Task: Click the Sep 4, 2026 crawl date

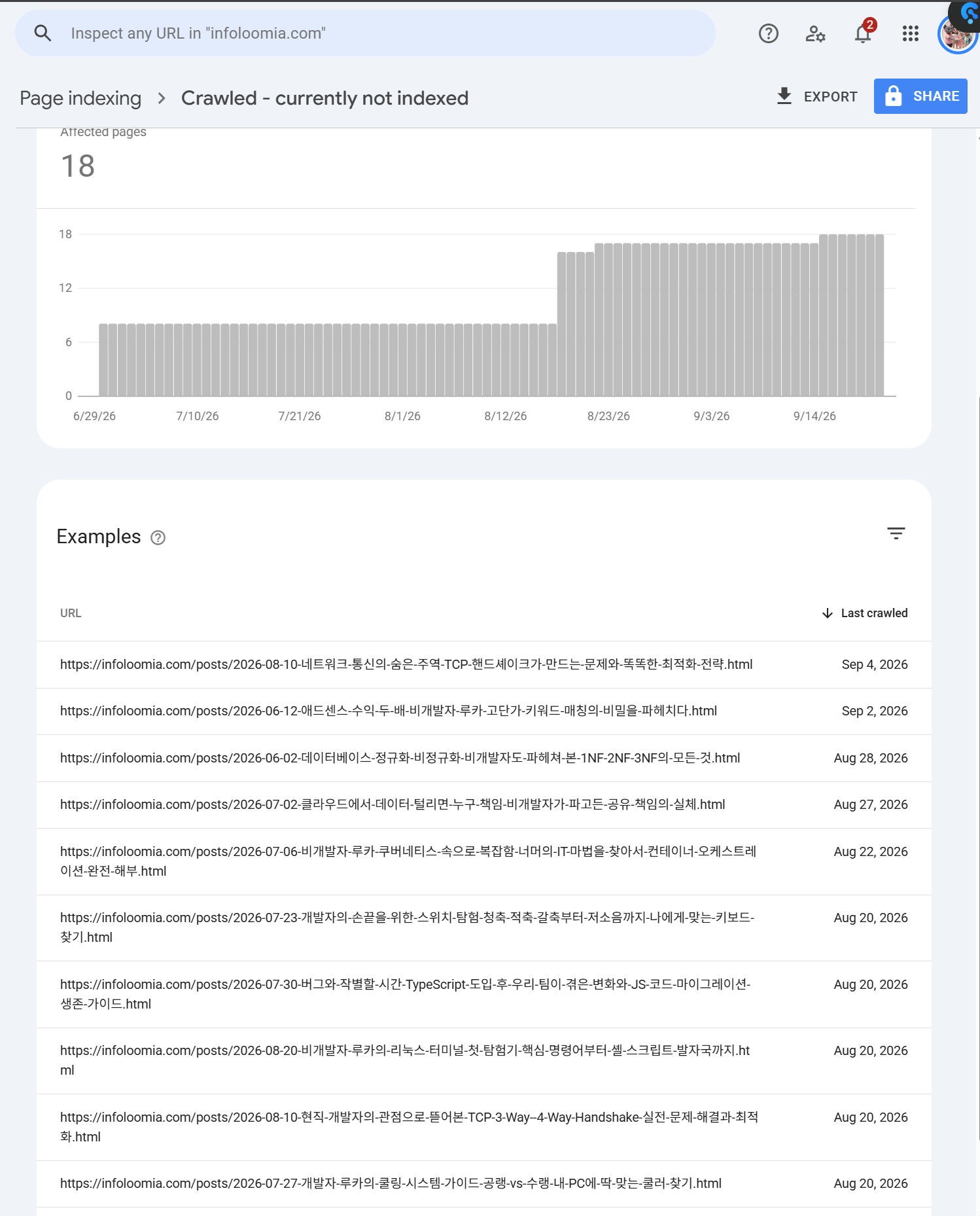Action: click(x=875, y=664)
